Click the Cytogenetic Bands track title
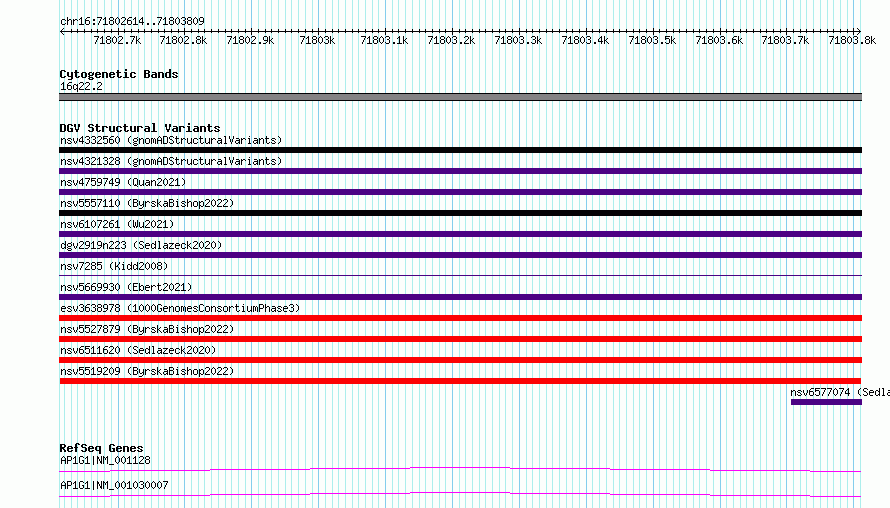Screen dimensions: 890x508 (x=119, y=74)
